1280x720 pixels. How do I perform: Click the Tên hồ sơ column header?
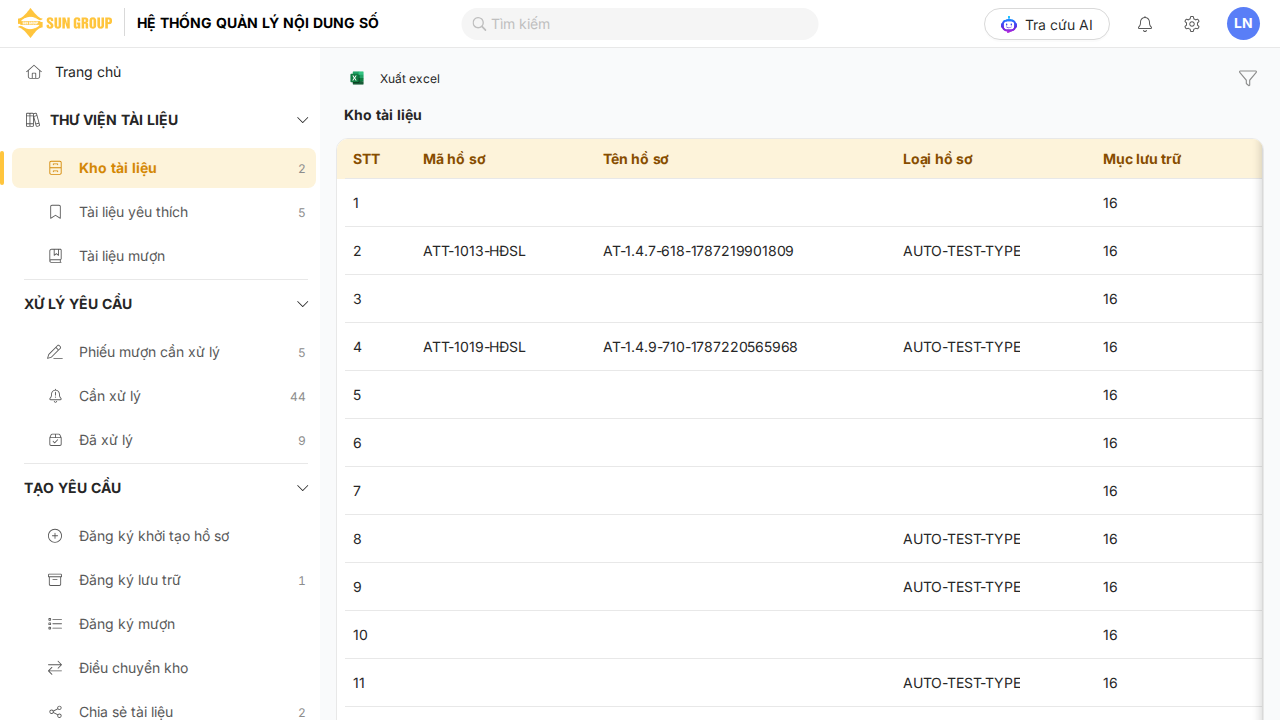636,159
